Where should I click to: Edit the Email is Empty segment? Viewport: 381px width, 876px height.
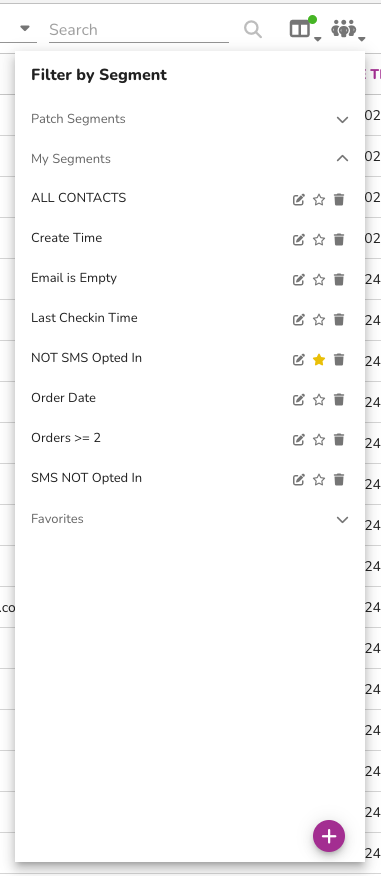(299, 279)
